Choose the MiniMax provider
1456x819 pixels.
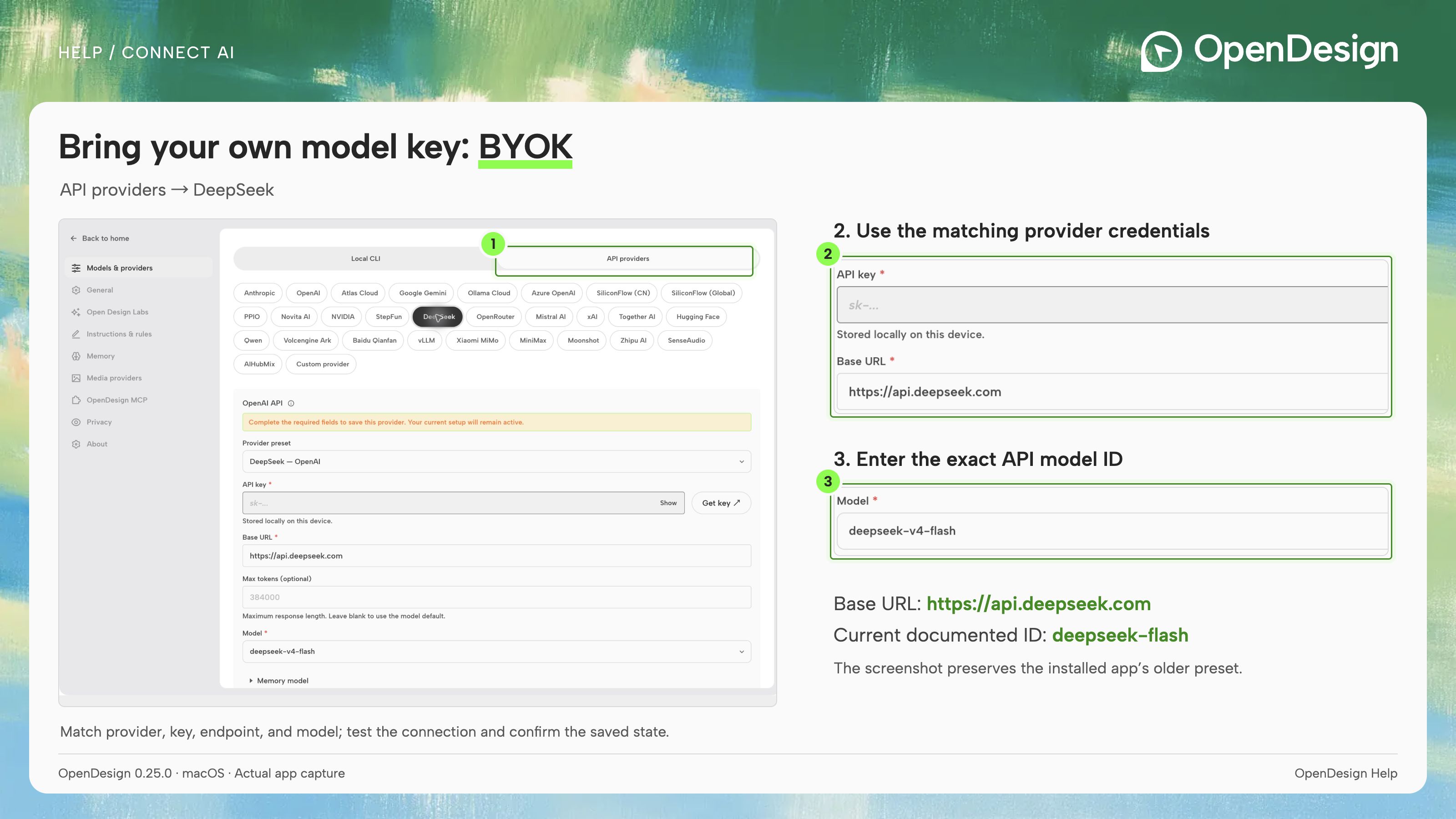(x=532, y=340)
